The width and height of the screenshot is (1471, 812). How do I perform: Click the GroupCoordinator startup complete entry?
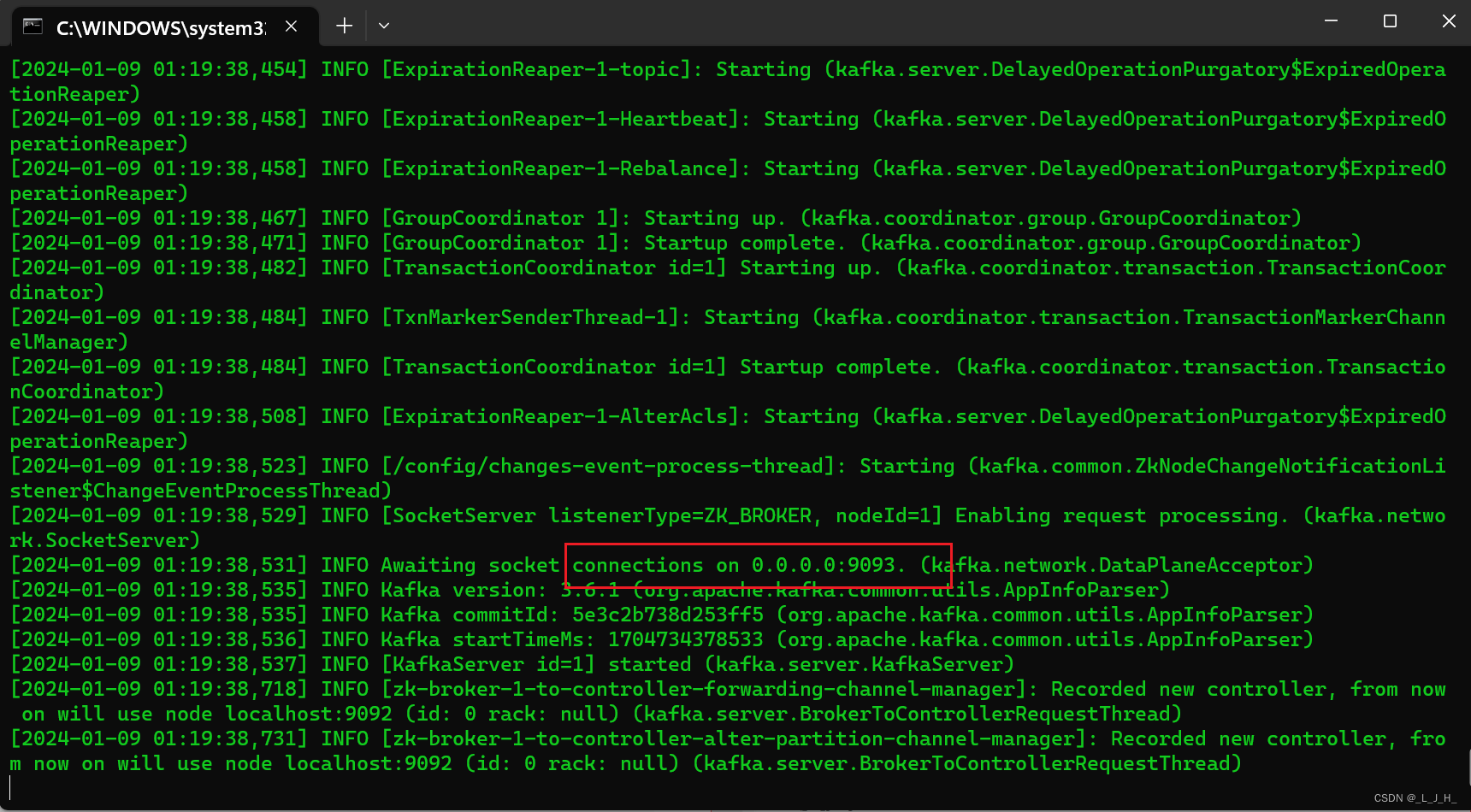(x=599, y=243)
